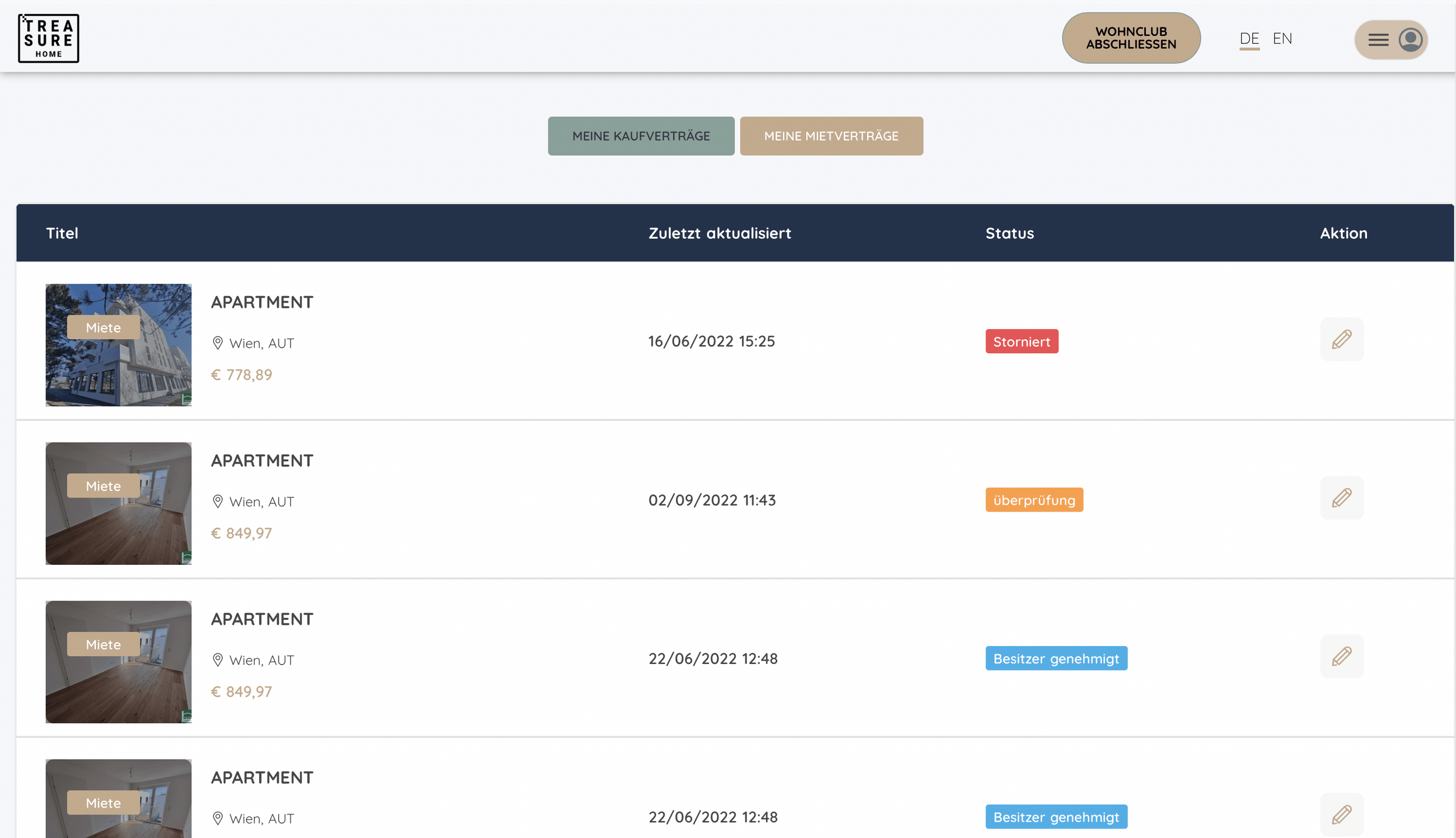
Task: Edit the Storniert apartment contract
Action: pos(1341,339)
